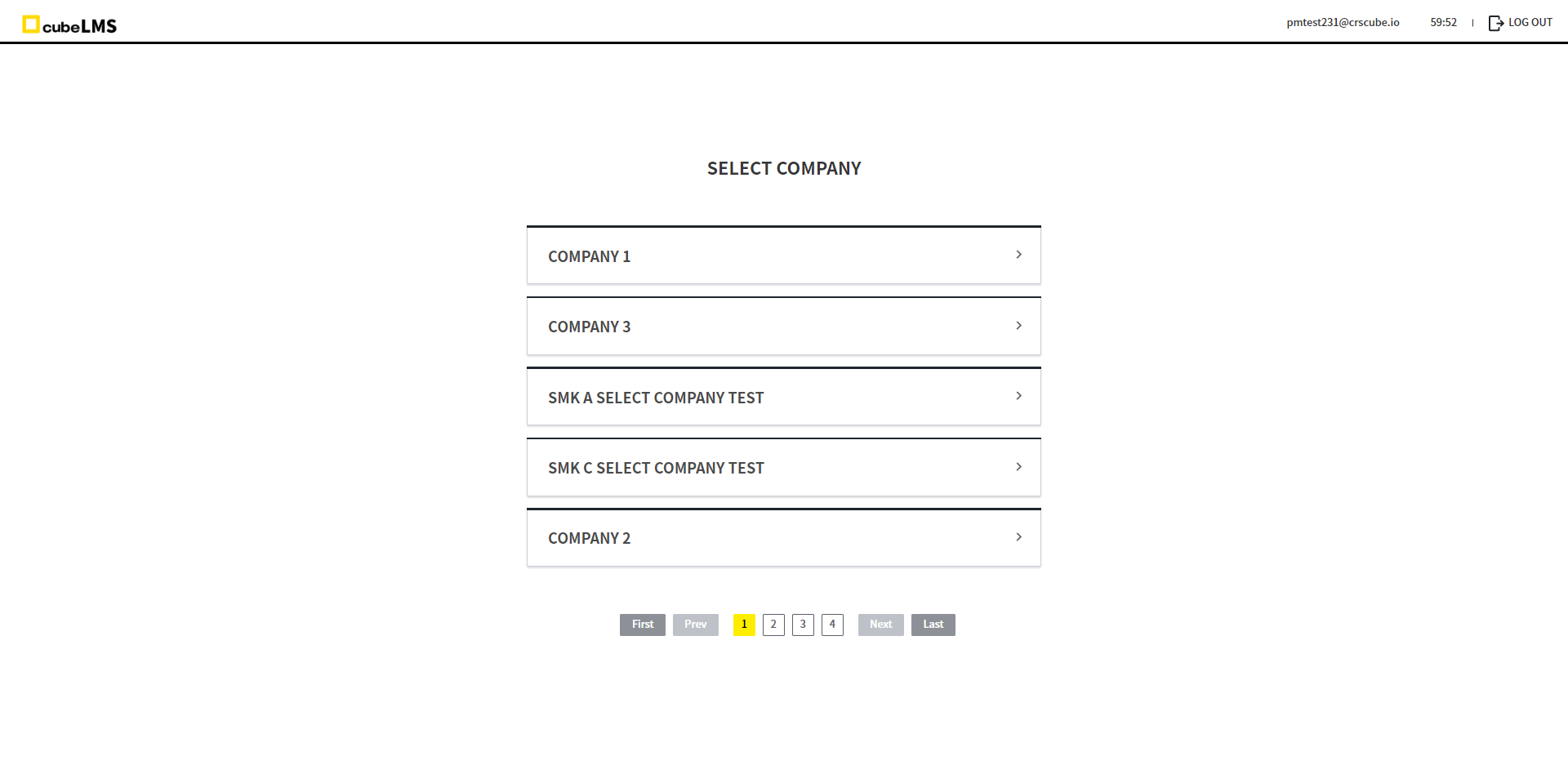Pick SMK C SELECT COMPANY TEST
The width and height of the screenshot is (1568, 765).
click(656, 468)
